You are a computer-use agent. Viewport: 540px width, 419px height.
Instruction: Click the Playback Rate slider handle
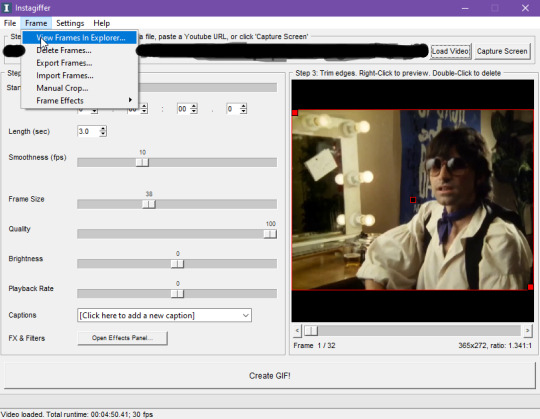click(x=177, y=294)
